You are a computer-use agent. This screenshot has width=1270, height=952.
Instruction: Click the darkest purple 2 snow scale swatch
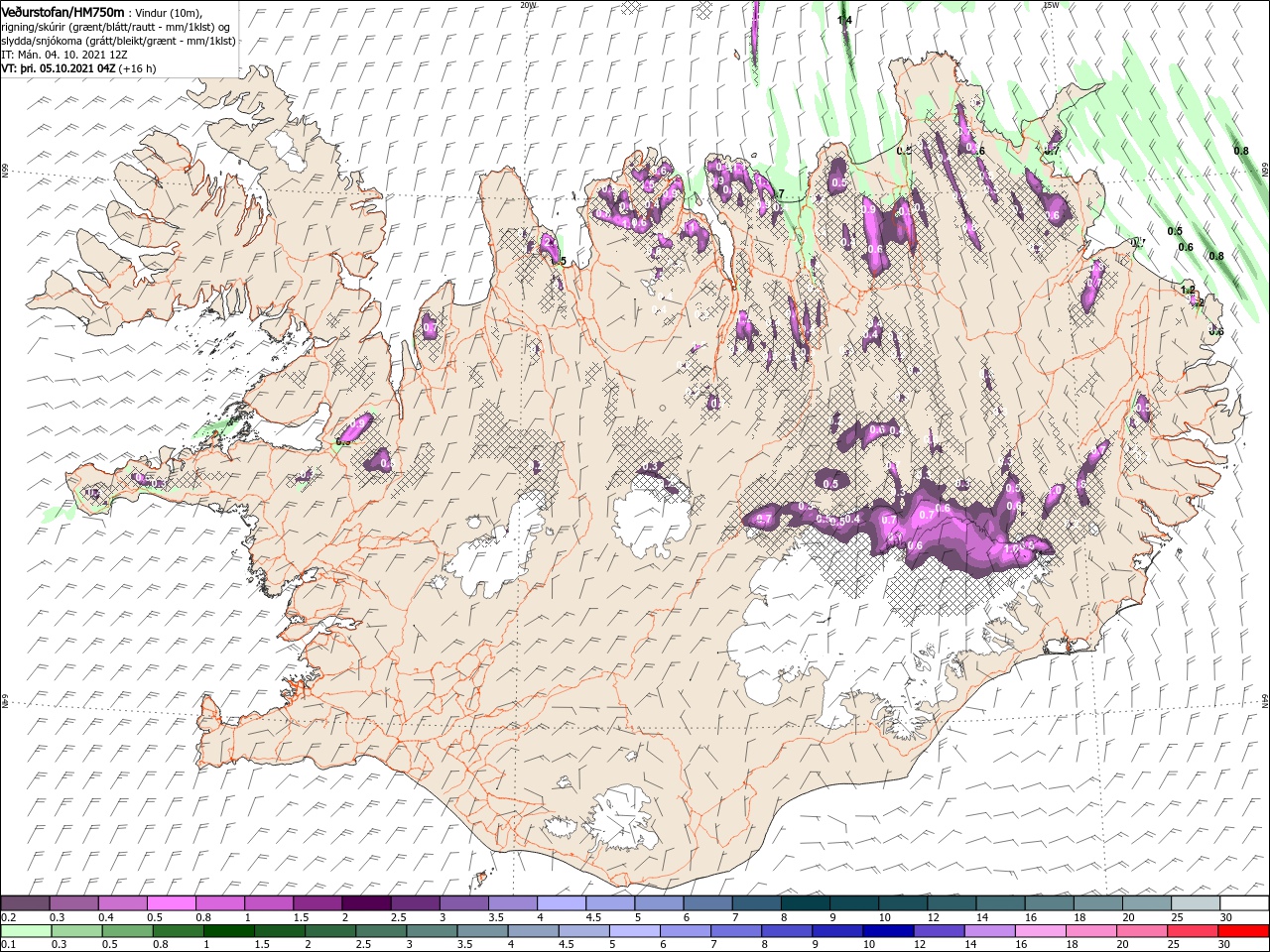(366, 902)
